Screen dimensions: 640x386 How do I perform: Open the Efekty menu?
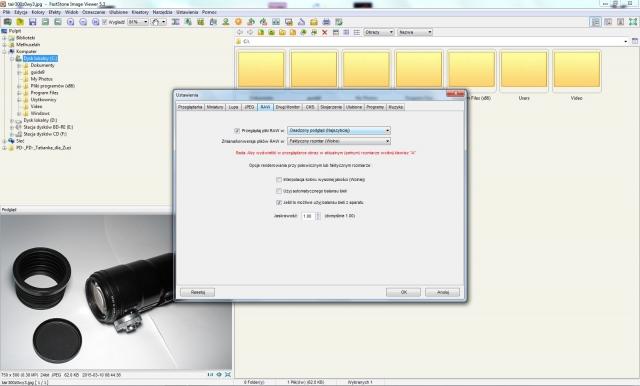pos(55,12)
